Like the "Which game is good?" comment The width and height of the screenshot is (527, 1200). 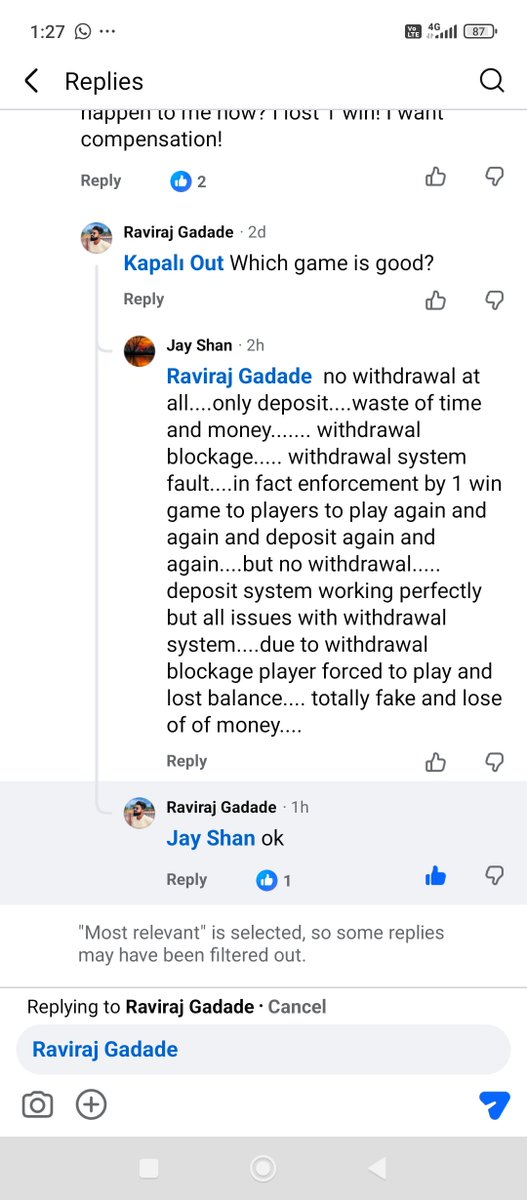pos(436,299)
